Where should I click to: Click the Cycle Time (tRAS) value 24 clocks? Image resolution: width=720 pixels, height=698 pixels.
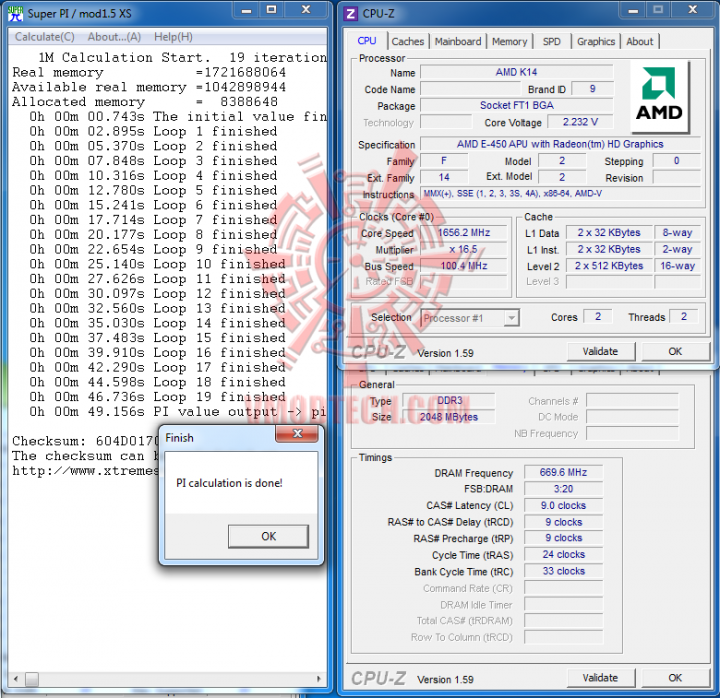coord(563,554)
